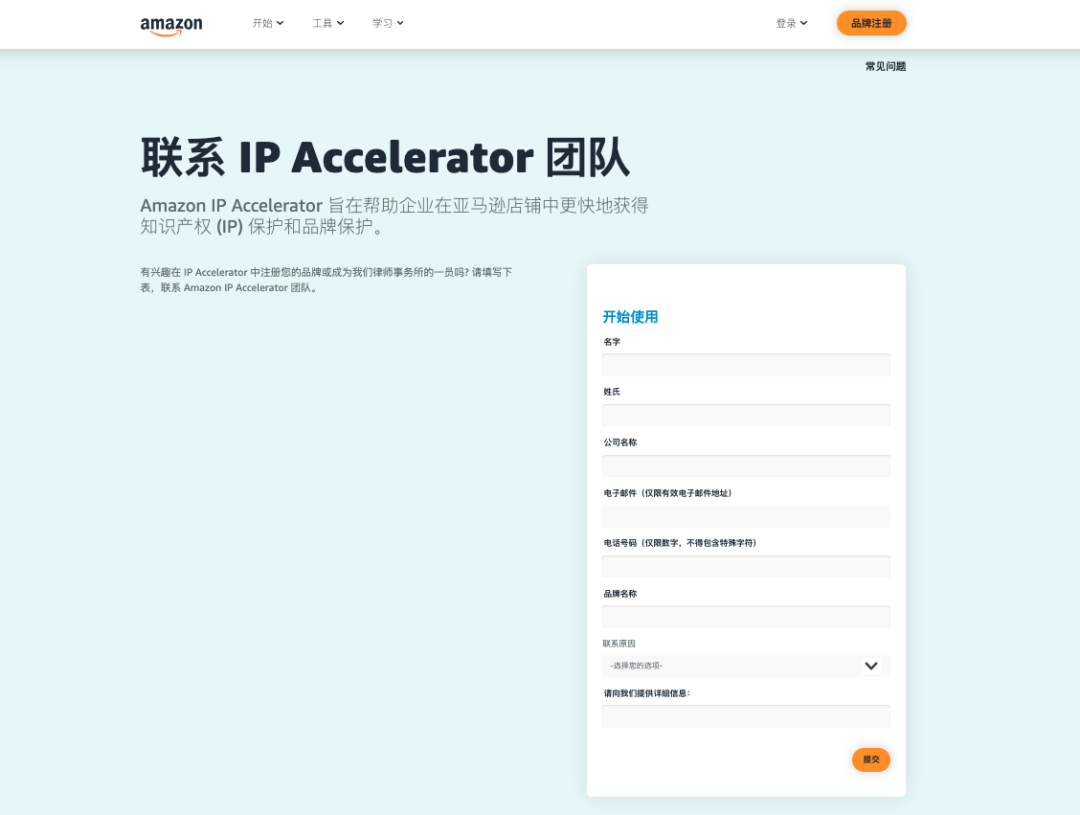Click the 开始使用 form heading
The image size is (1080, 815).
coord(630,317)
